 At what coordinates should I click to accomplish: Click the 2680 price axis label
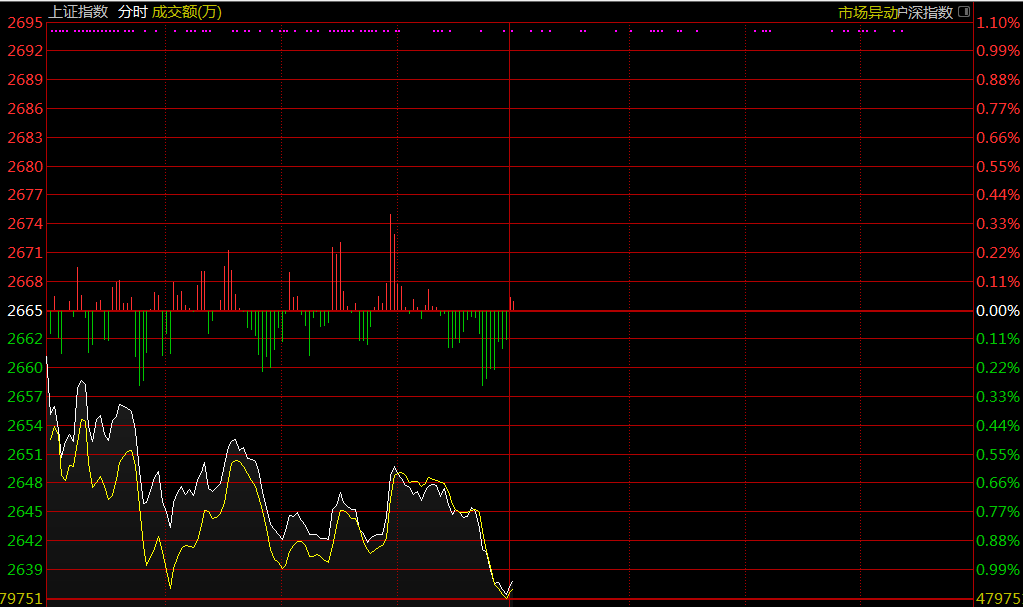click(x=25, y=166)
